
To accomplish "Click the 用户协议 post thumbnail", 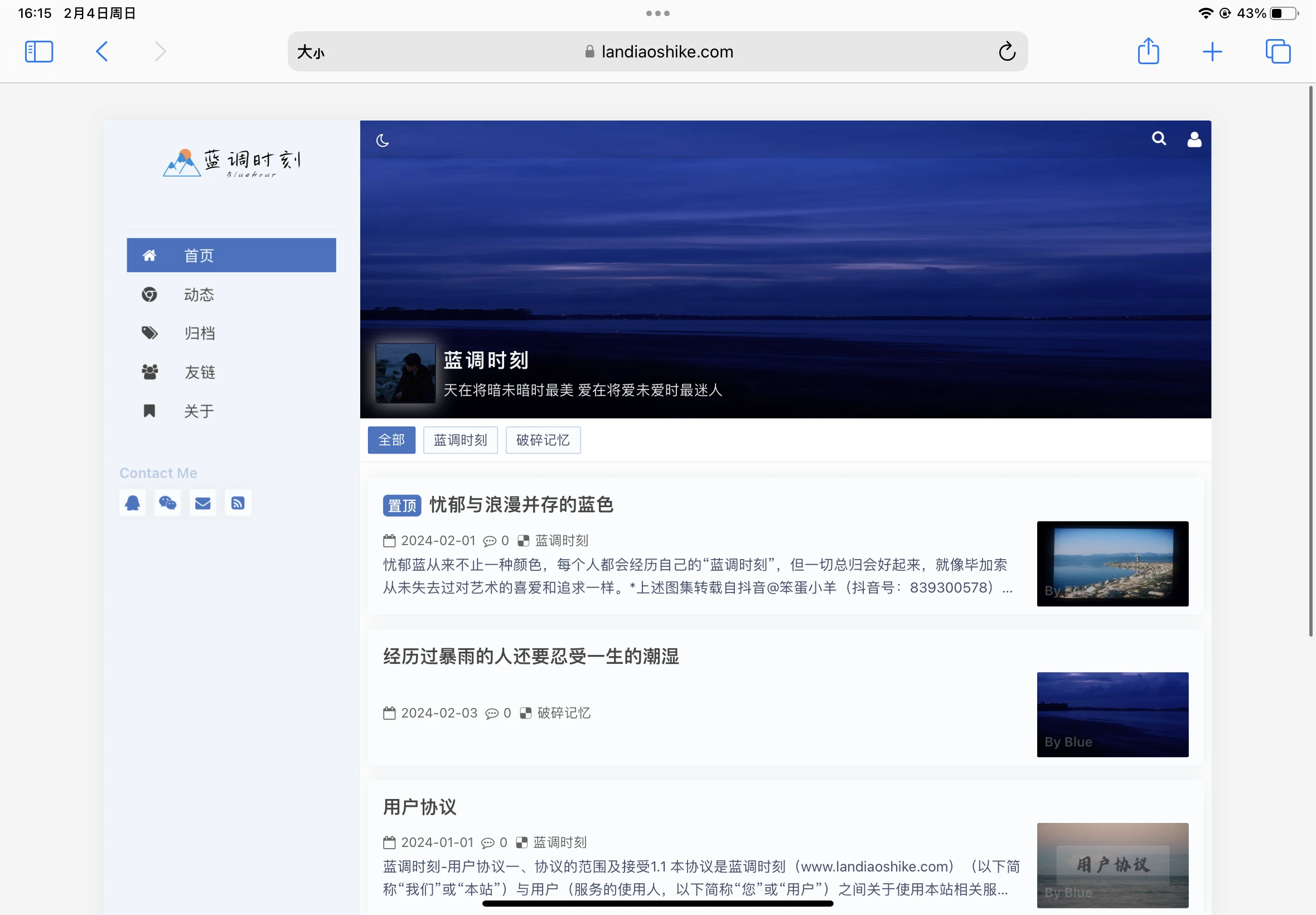I will (1112, 865).
